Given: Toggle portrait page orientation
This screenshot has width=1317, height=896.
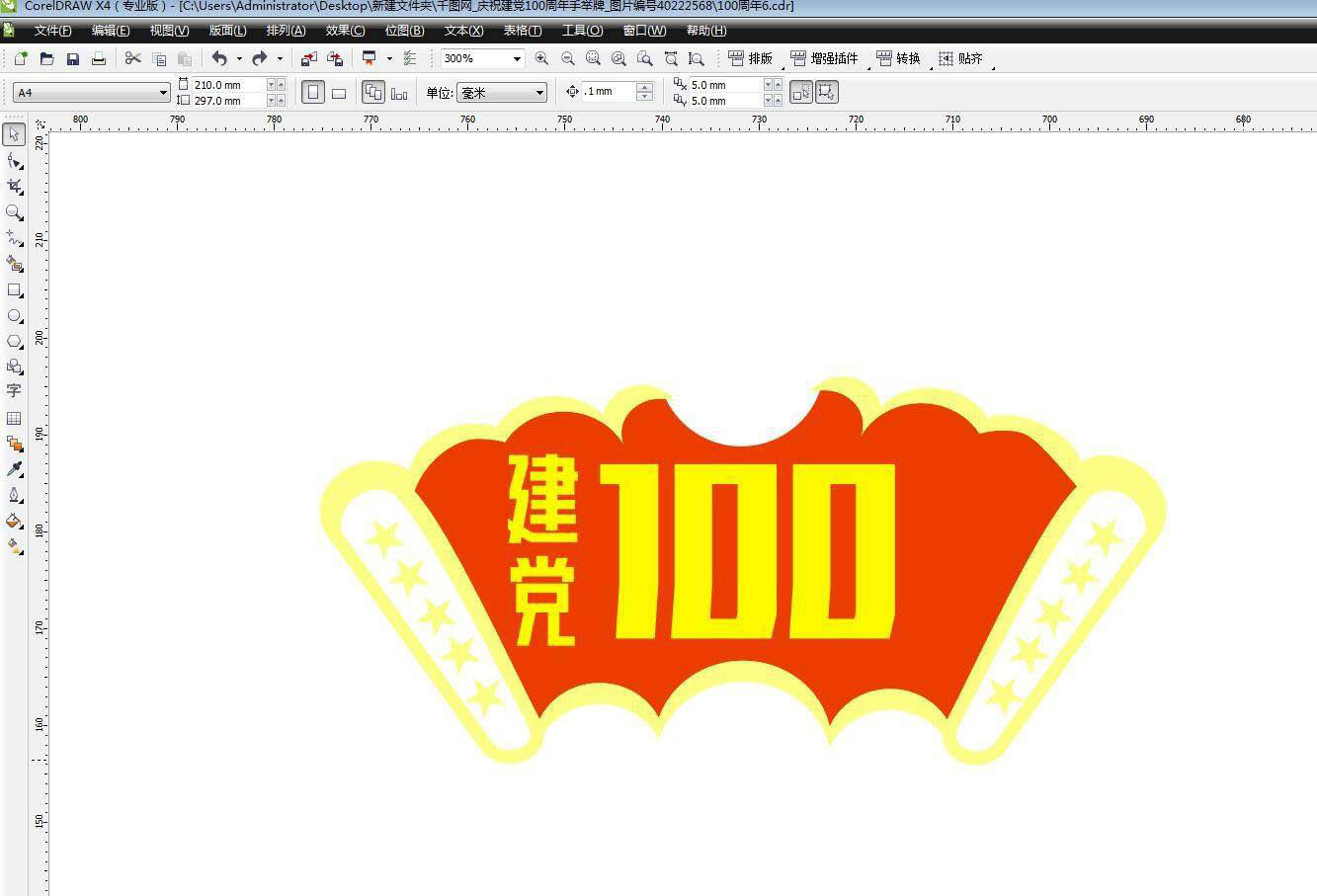Looking at the screenshot, I should click(313, 93).
